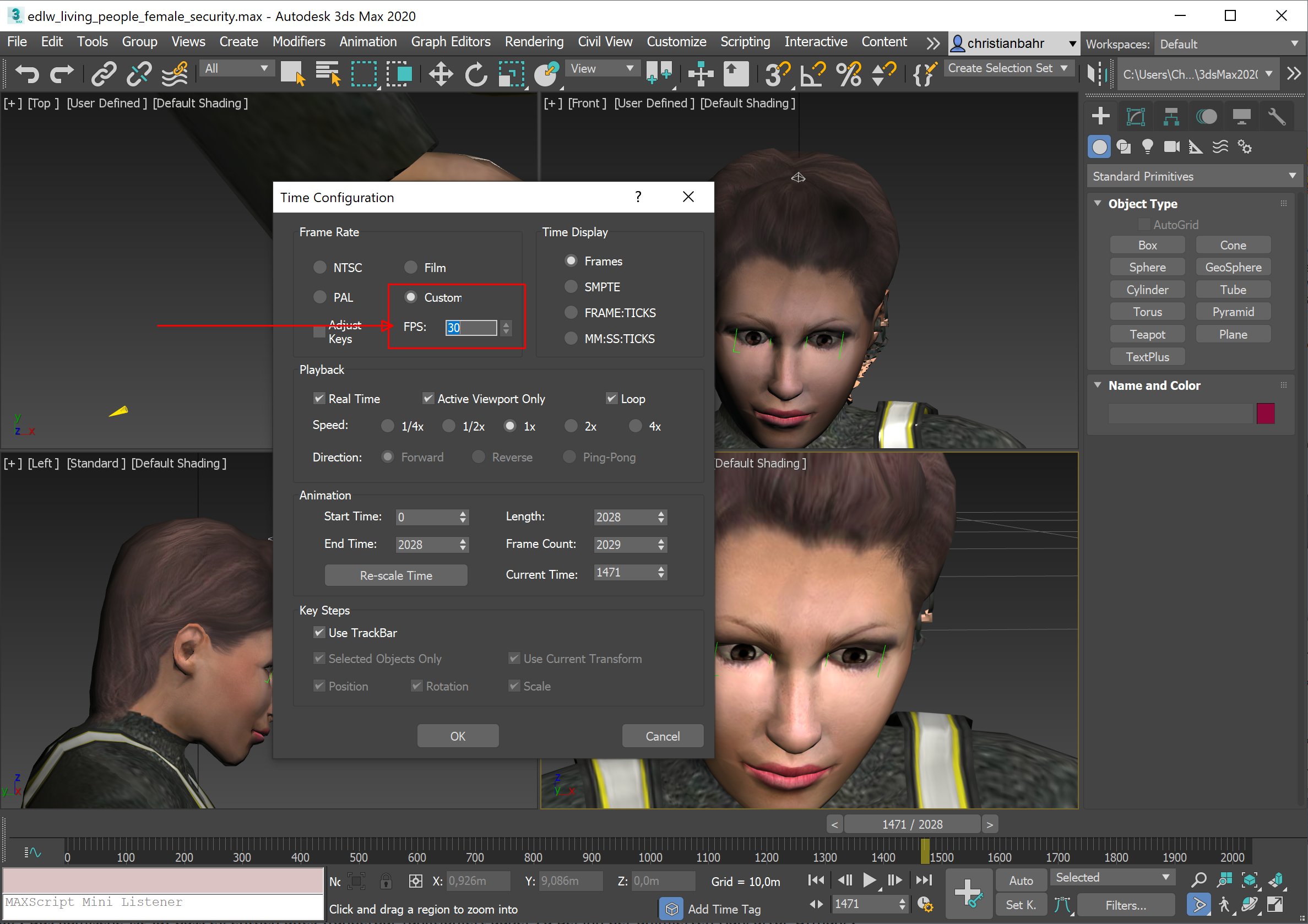This screenshot has height=924, width=1308.
Task: Click the Bind to Space Warp icon
Action: click(x=175, y=75)
